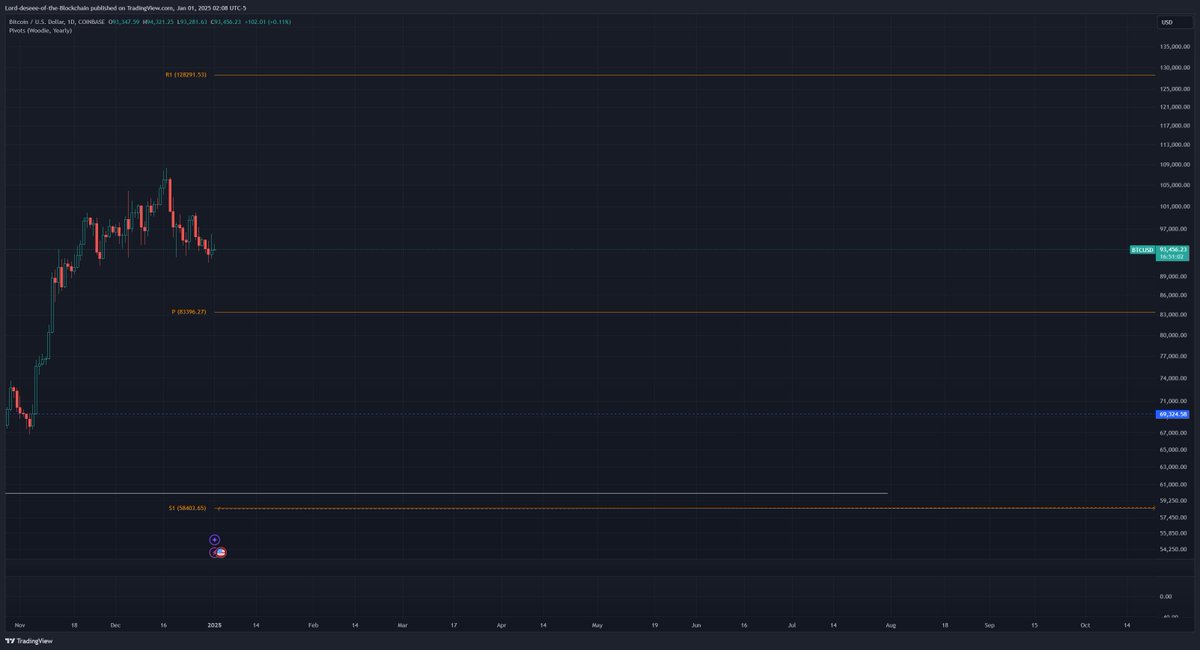Open the 1D interval selector
Viewport: 1200px width, 650px height.
tap(70, 21)
